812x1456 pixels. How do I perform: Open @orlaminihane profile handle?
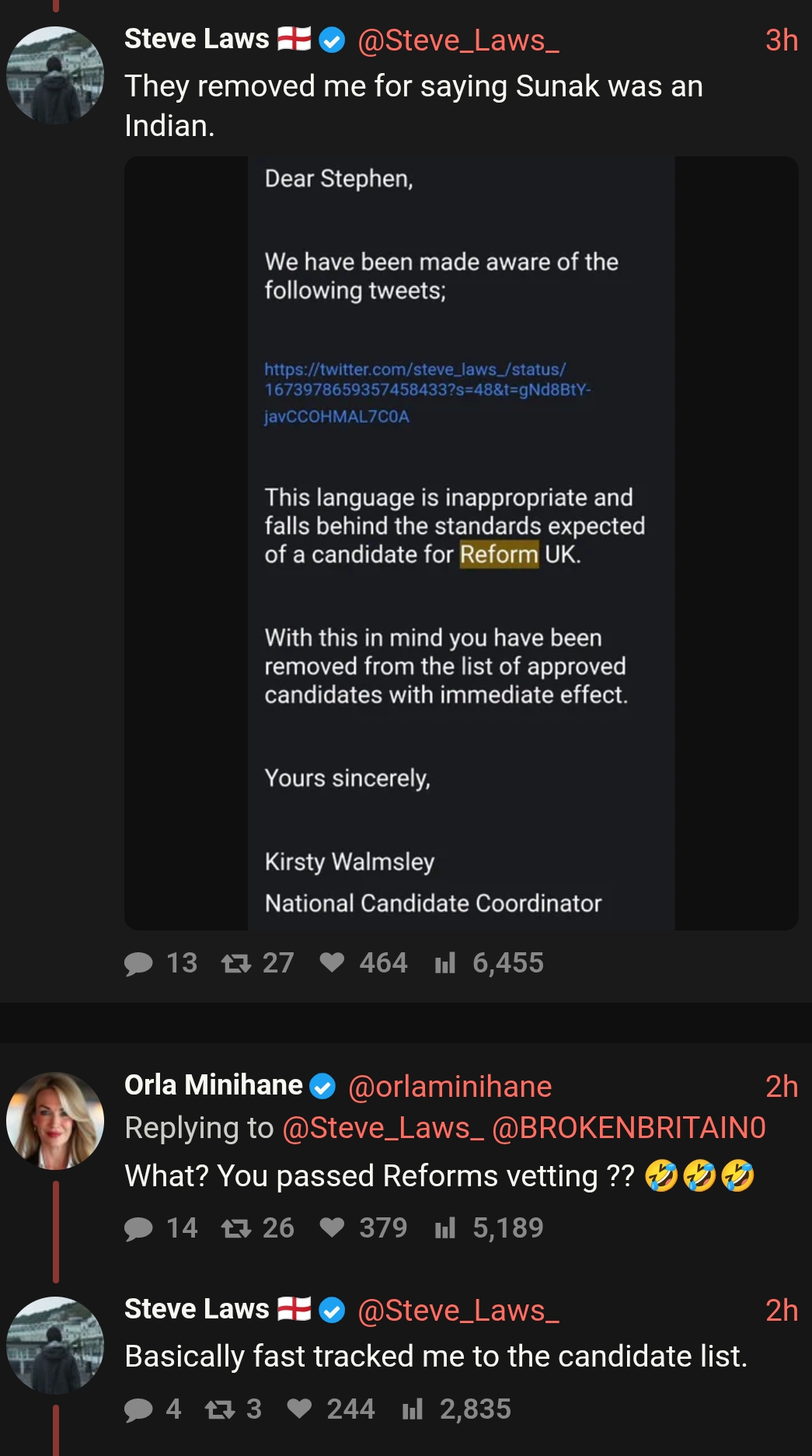pyautogui.click(x=450, y=1087)
